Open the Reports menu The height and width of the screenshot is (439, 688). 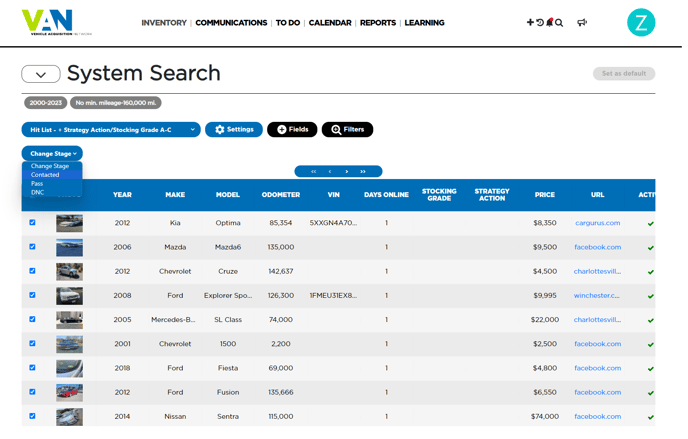coord(378,23)
